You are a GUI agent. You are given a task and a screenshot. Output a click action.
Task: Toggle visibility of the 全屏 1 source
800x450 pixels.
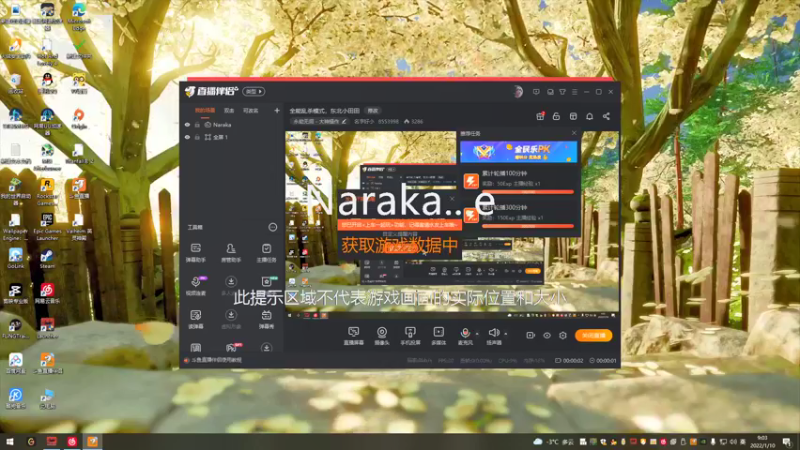coord(187,137)
